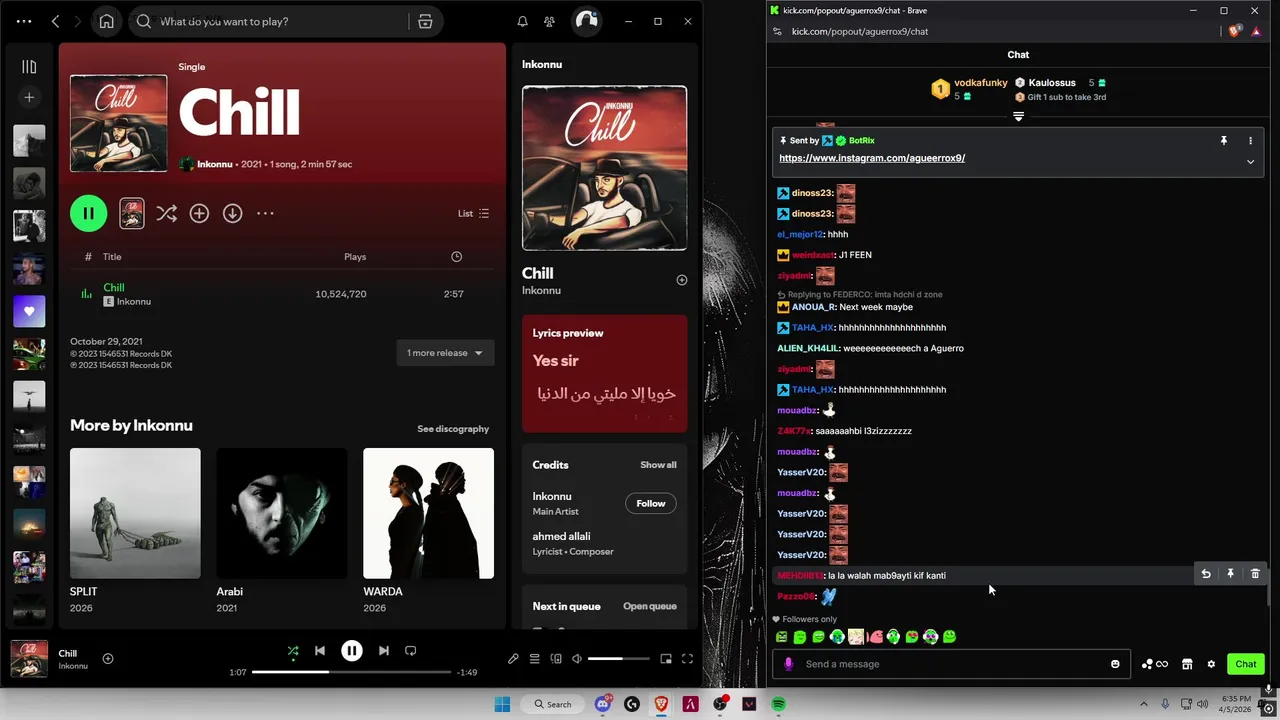The image size is (1280, 720).
Task: Pause the single with the large green button
Action: pos(88,213)
